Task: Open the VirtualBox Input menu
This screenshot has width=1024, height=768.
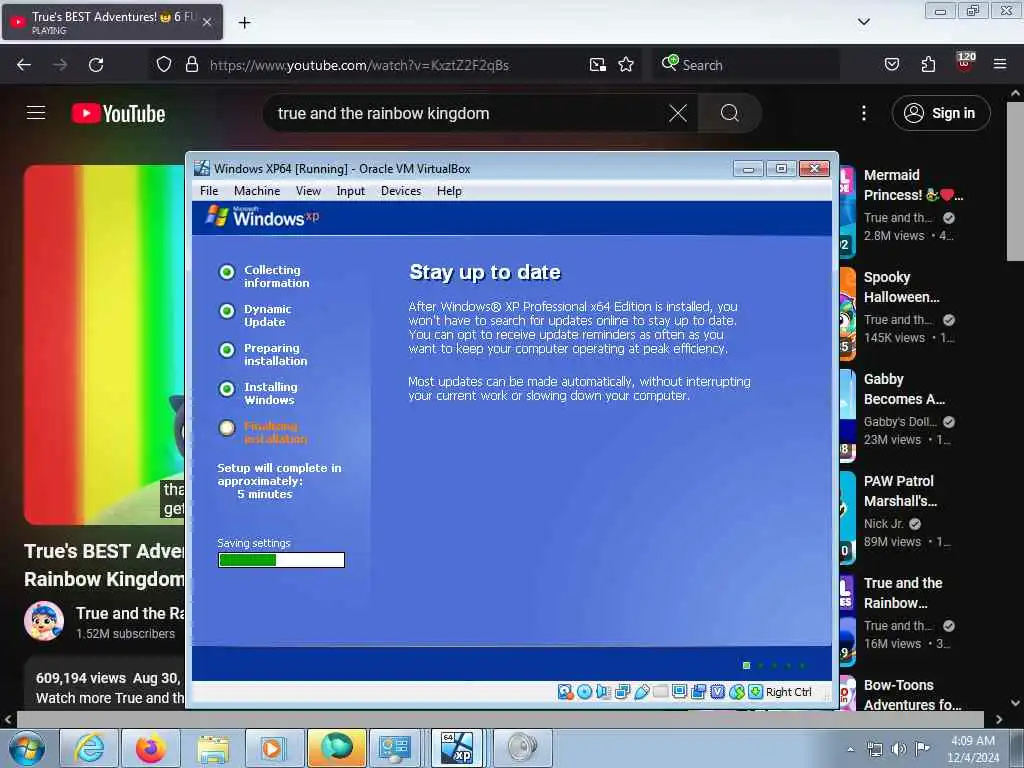Action: click(351, 191)
